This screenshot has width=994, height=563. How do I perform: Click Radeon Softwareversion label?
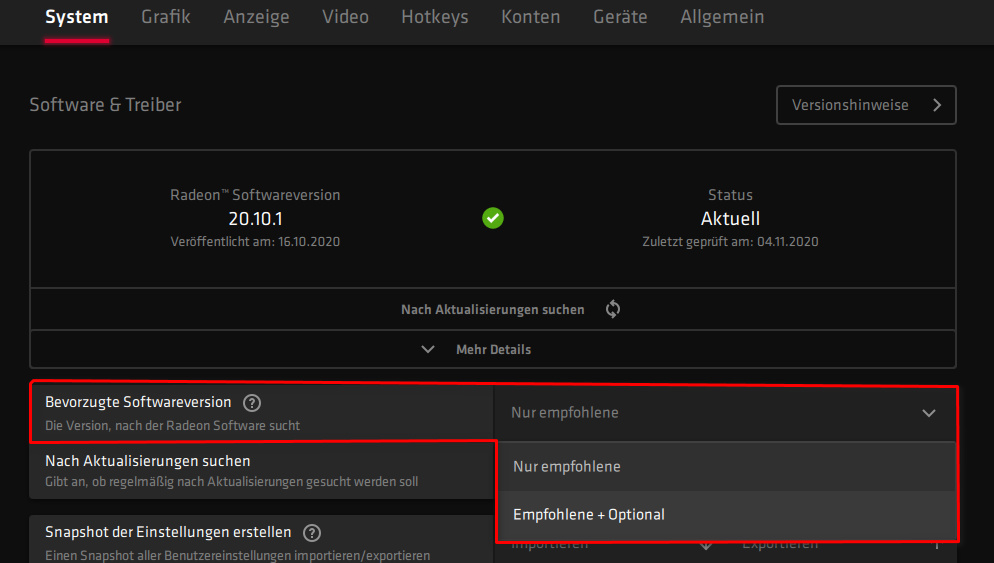click(x=255, y=195)
